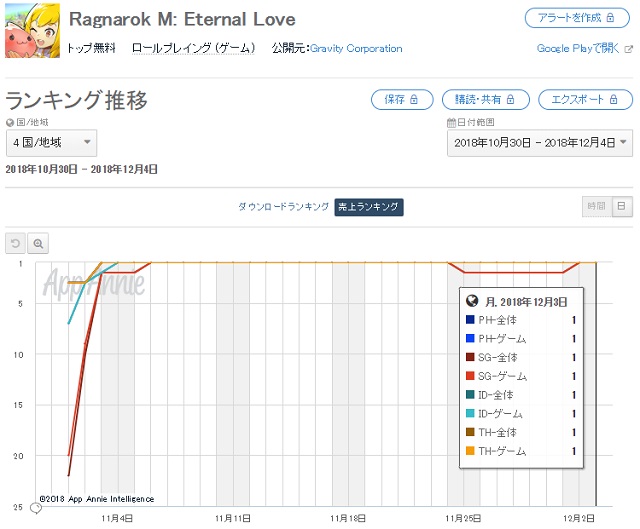This screenshot has width=640, height=529.
Task: Click the external link icon beside Google Play
Action: click(629, 49)
